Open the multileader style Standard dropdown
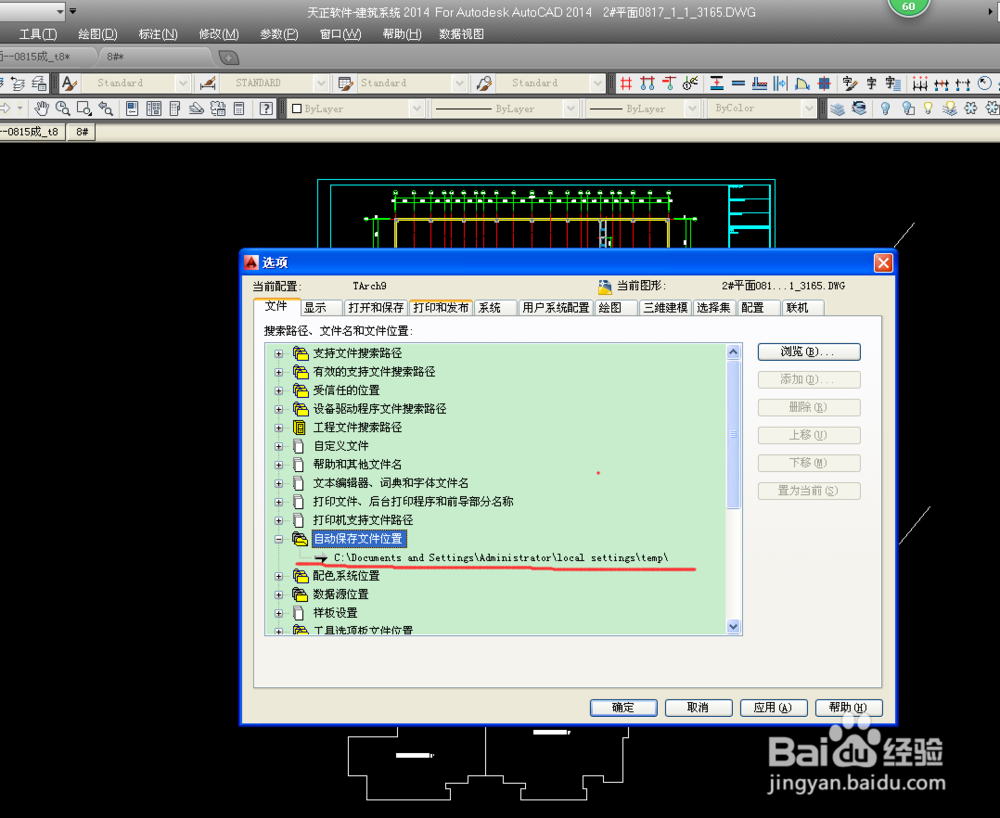Screen dimensions: 1000x818 (597, 83)
